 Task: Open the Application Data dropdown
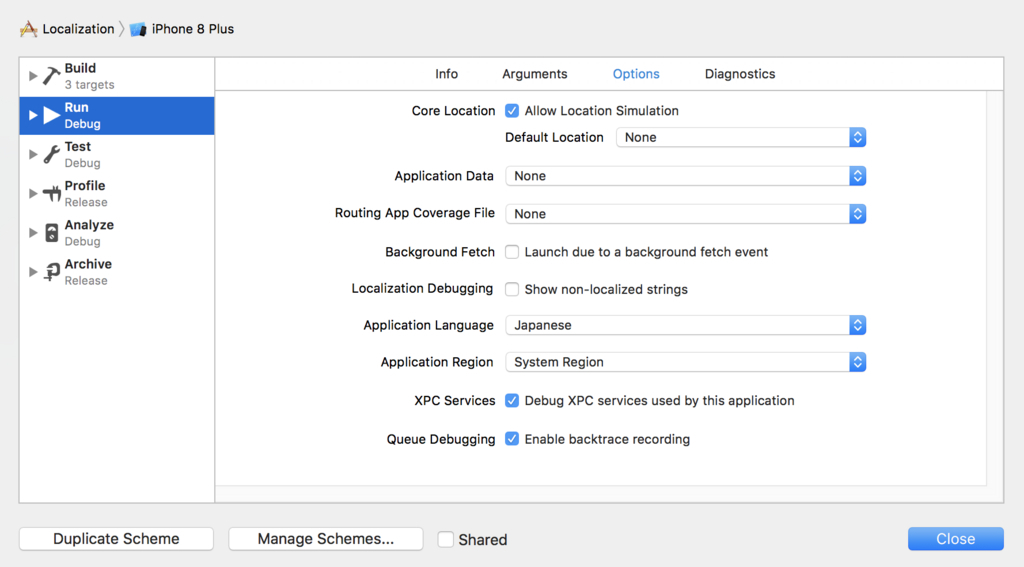(x=686, y=176)
